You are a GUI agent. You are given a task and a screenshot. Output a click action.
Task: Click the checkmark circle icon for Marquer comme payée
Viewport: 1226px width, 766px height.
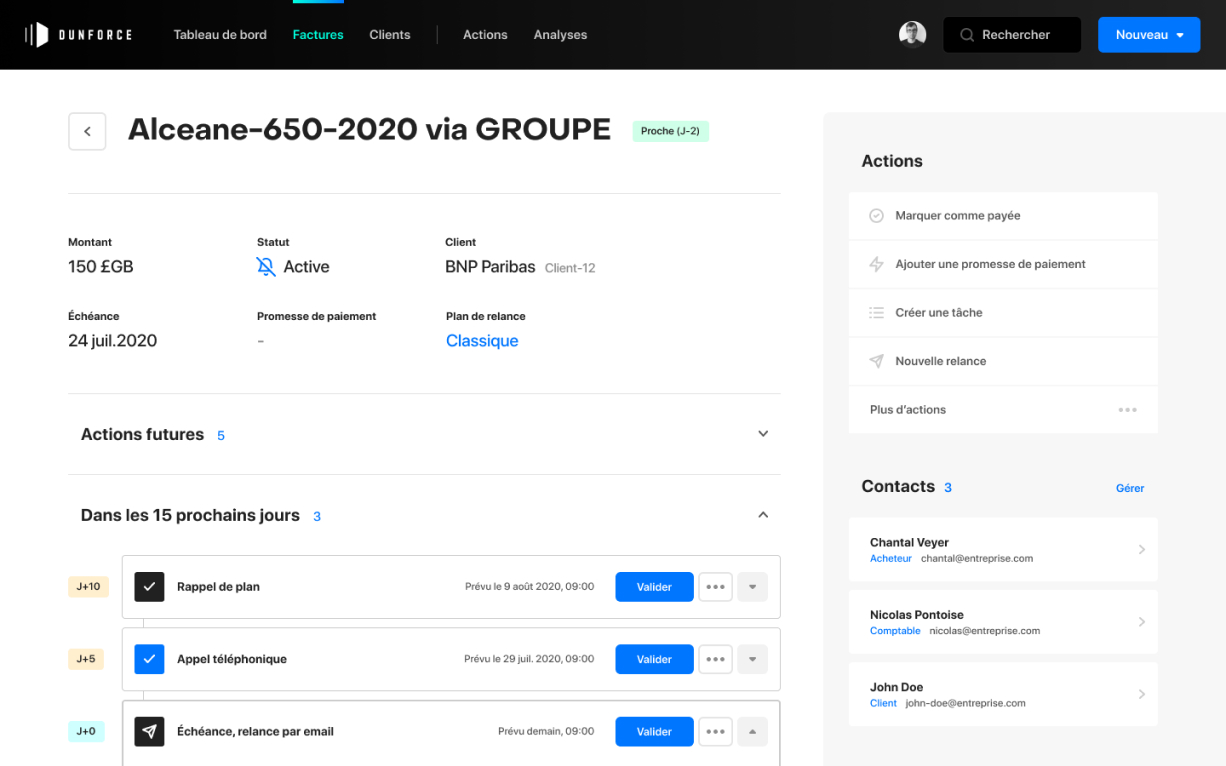point(876,216)
